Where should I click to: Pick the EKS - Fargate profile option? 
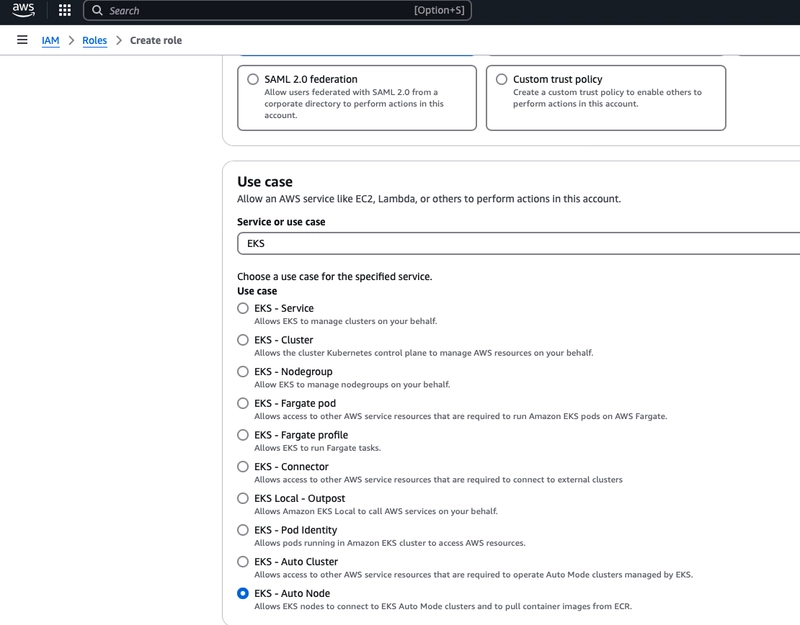[x=243, y=435]
